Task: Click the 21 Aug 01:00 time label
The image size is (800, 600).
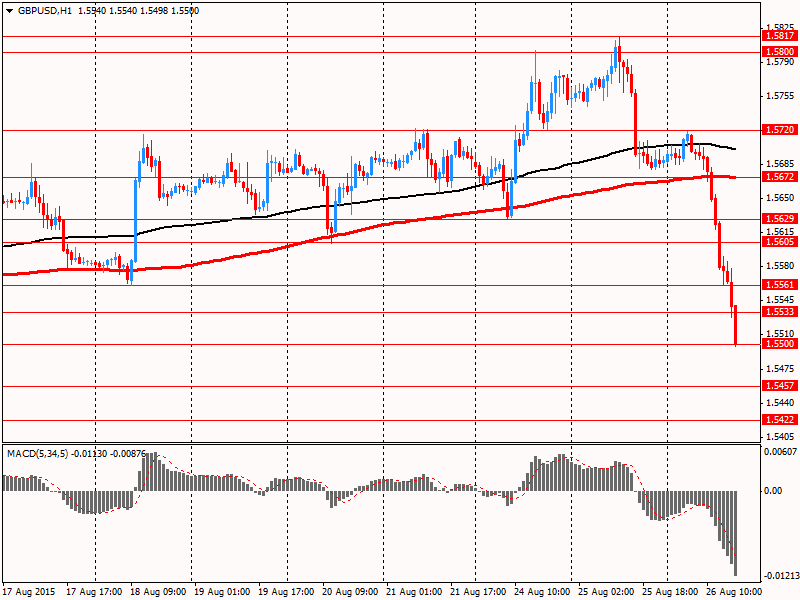Action: pyautogui.click(x=414, y=592)
